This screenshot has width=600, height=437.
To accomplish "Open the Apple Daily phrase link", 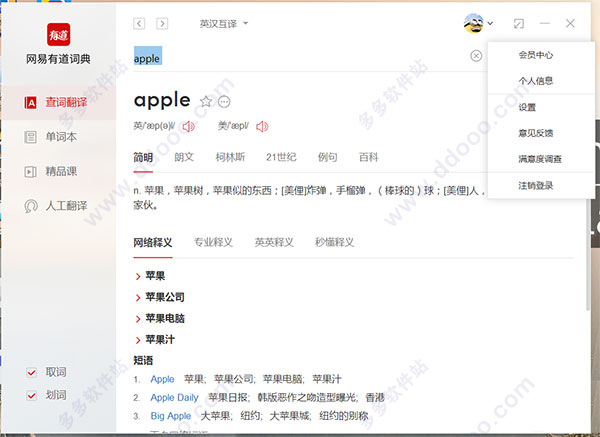I will pyautogui.click(x=174, y=398).
